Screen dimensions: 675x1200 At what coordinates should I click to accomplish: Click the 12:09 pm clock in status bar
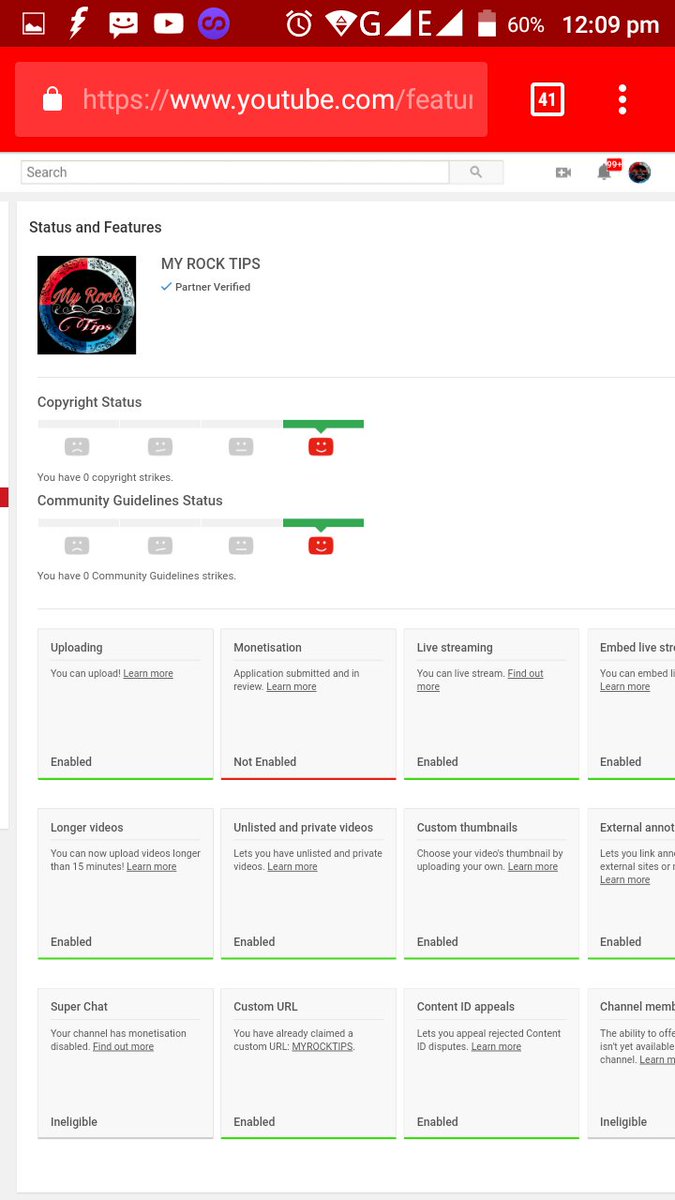[x=610, y=24]
